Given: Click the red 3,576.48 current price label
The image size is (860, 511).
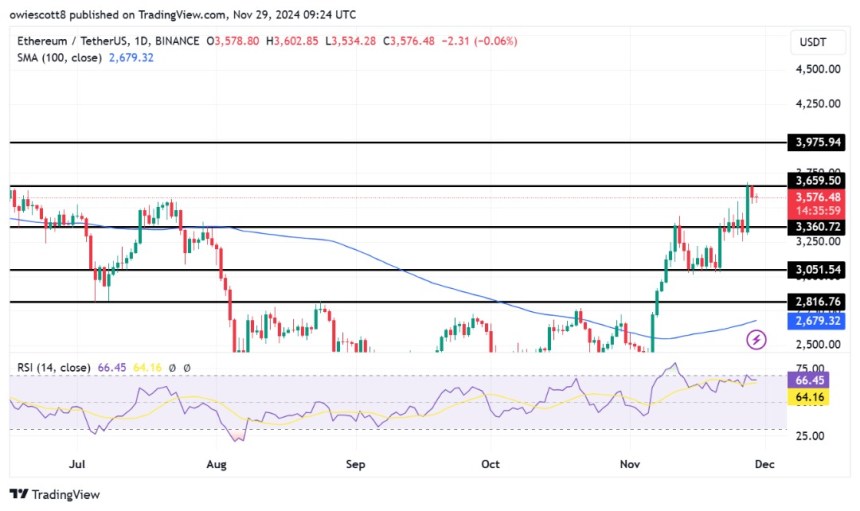Looking at the screenshot, I should tap(817, 198).
